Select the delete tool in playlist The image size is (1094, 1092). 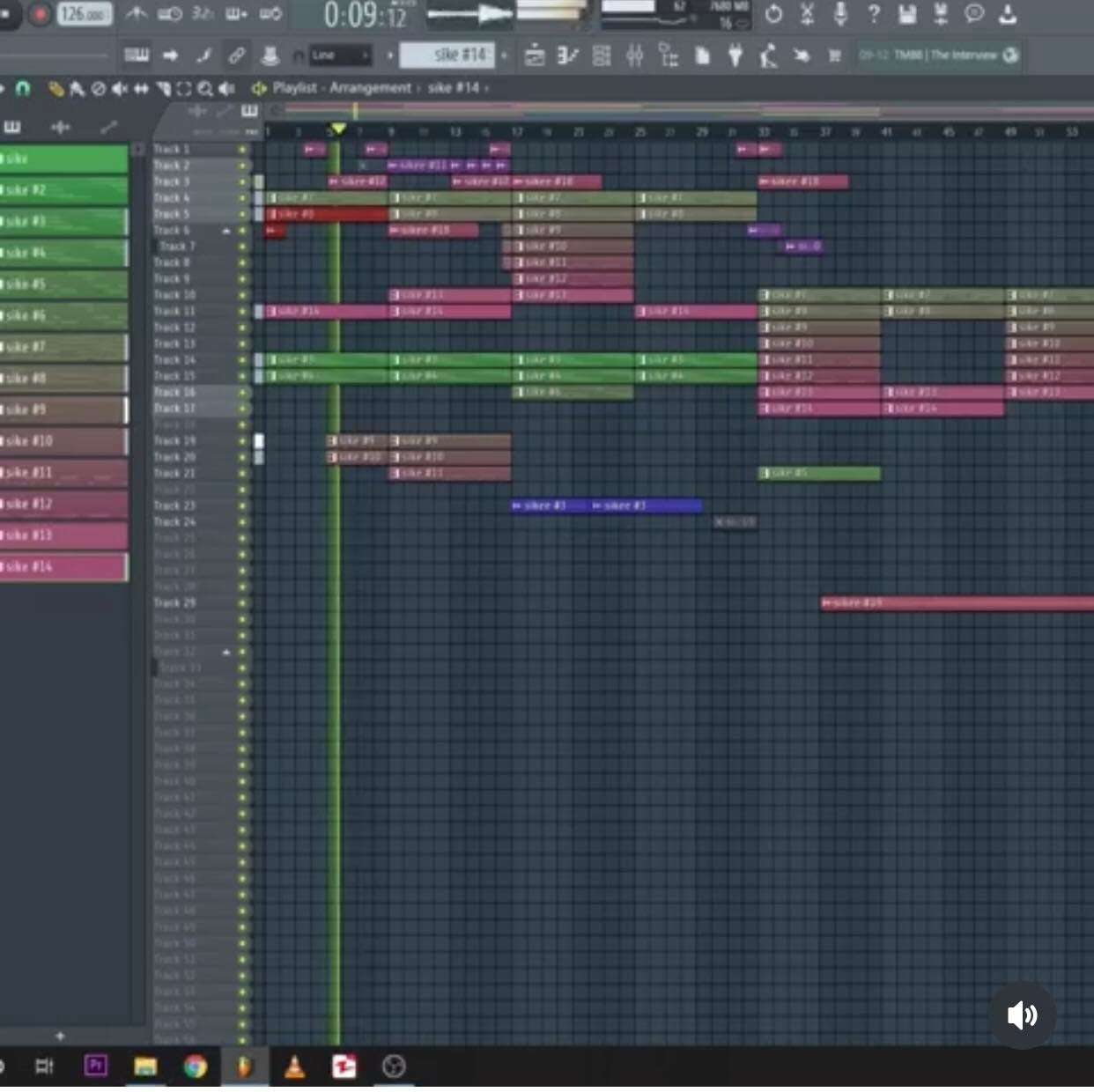pos(99,88)
